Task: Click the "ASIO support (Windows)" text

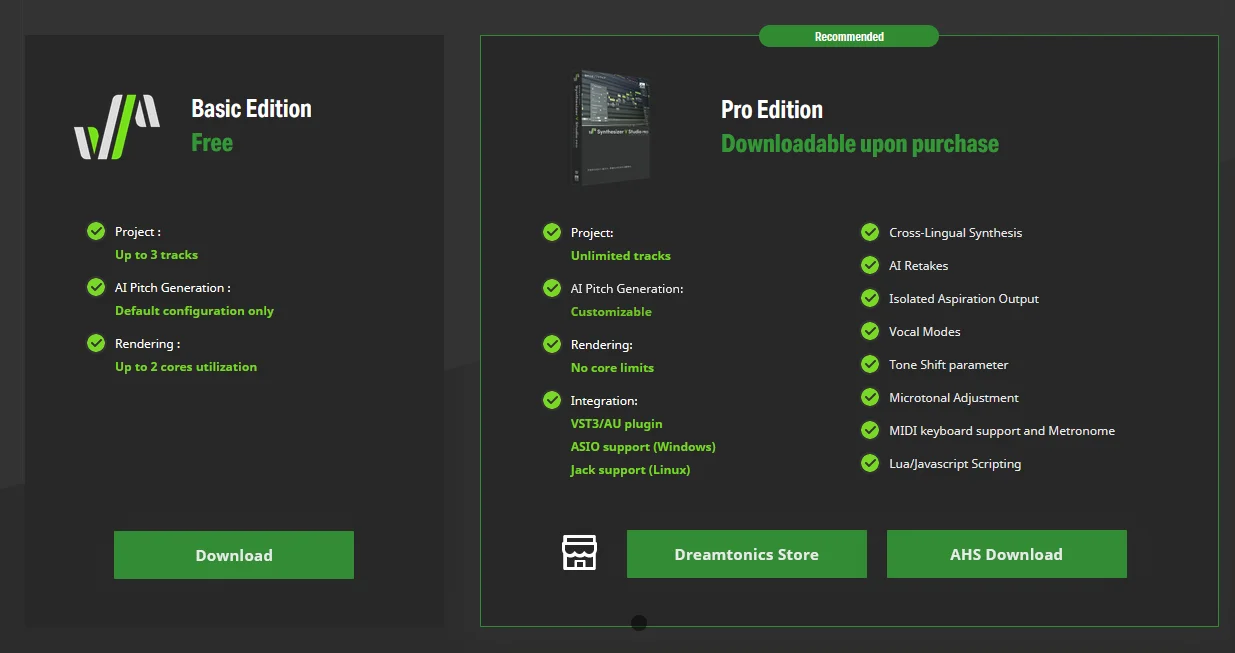Action: coord(643,447)
